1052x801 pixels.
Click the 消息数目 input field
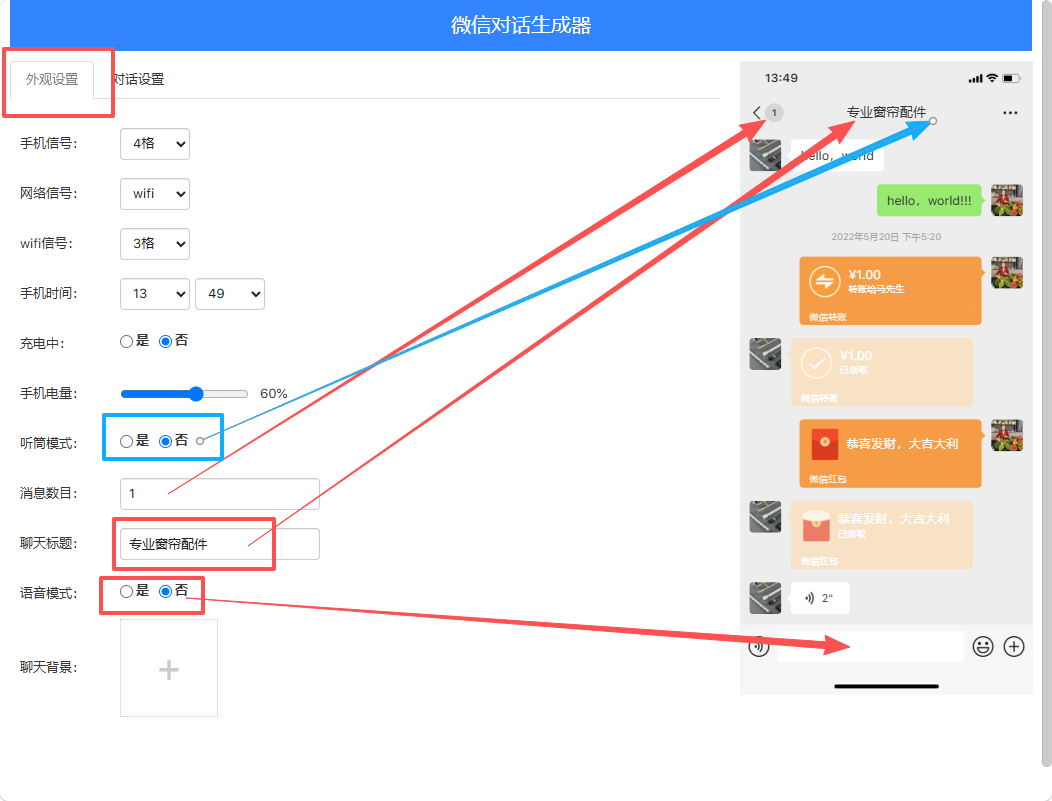coord(220,494)
